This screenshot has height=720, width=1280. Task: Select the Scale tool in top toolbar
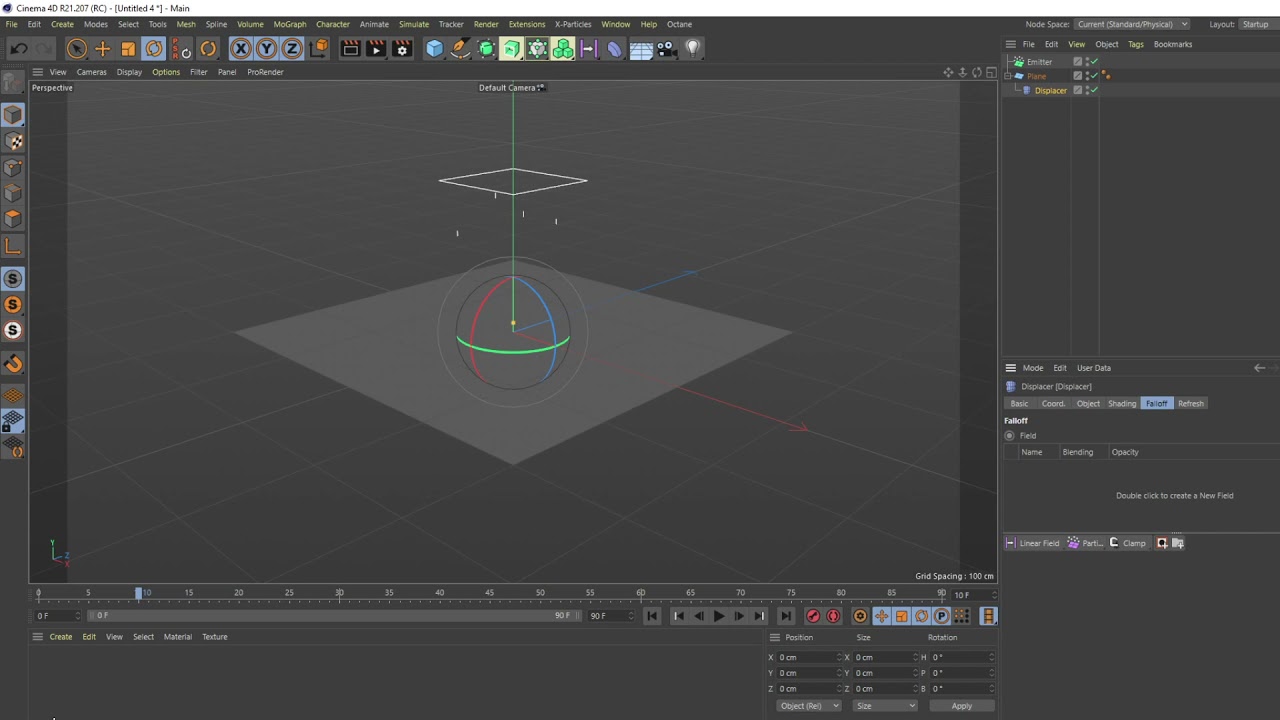(128, 48)
